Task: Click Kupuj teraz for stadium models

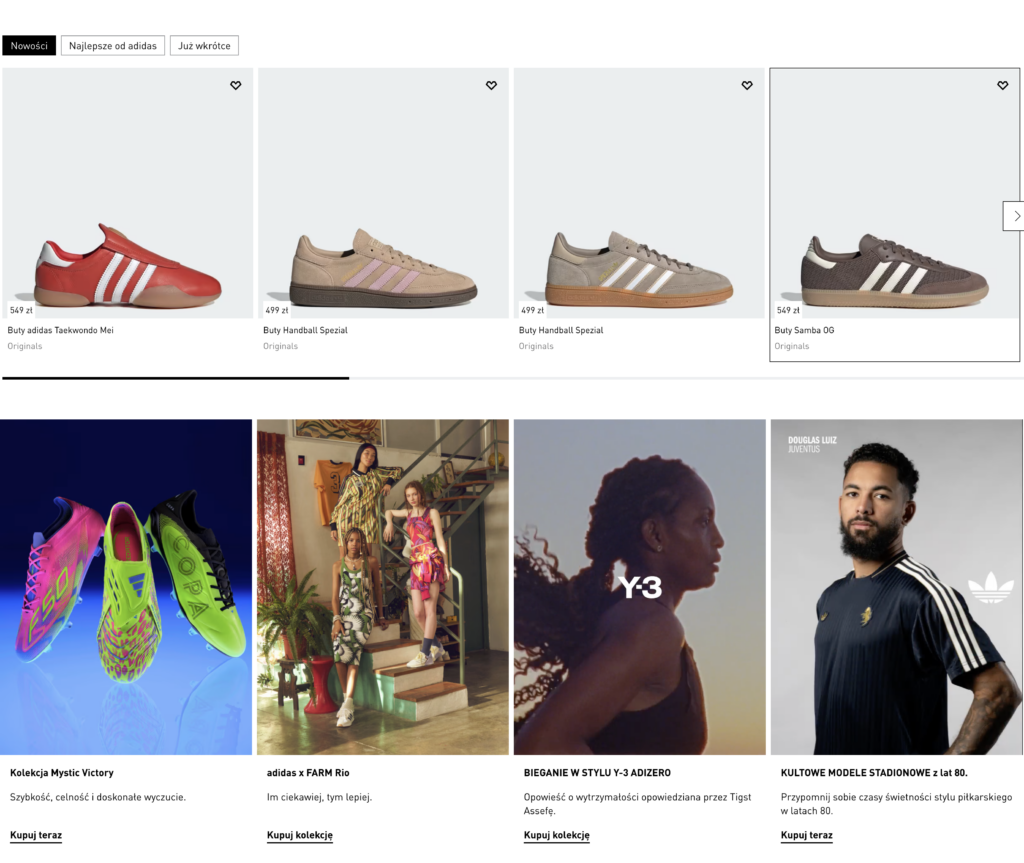Action: 806,835
